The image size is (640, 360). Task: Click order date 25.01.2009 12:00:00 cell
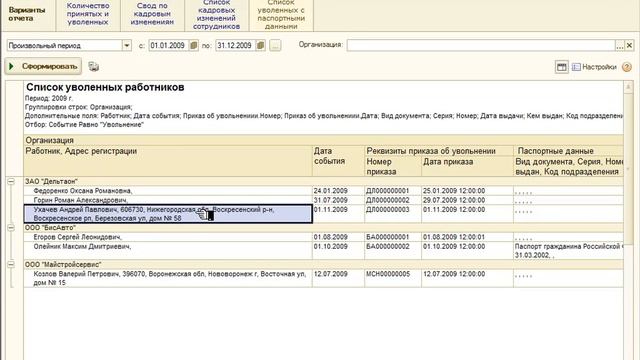coord(467,191)
